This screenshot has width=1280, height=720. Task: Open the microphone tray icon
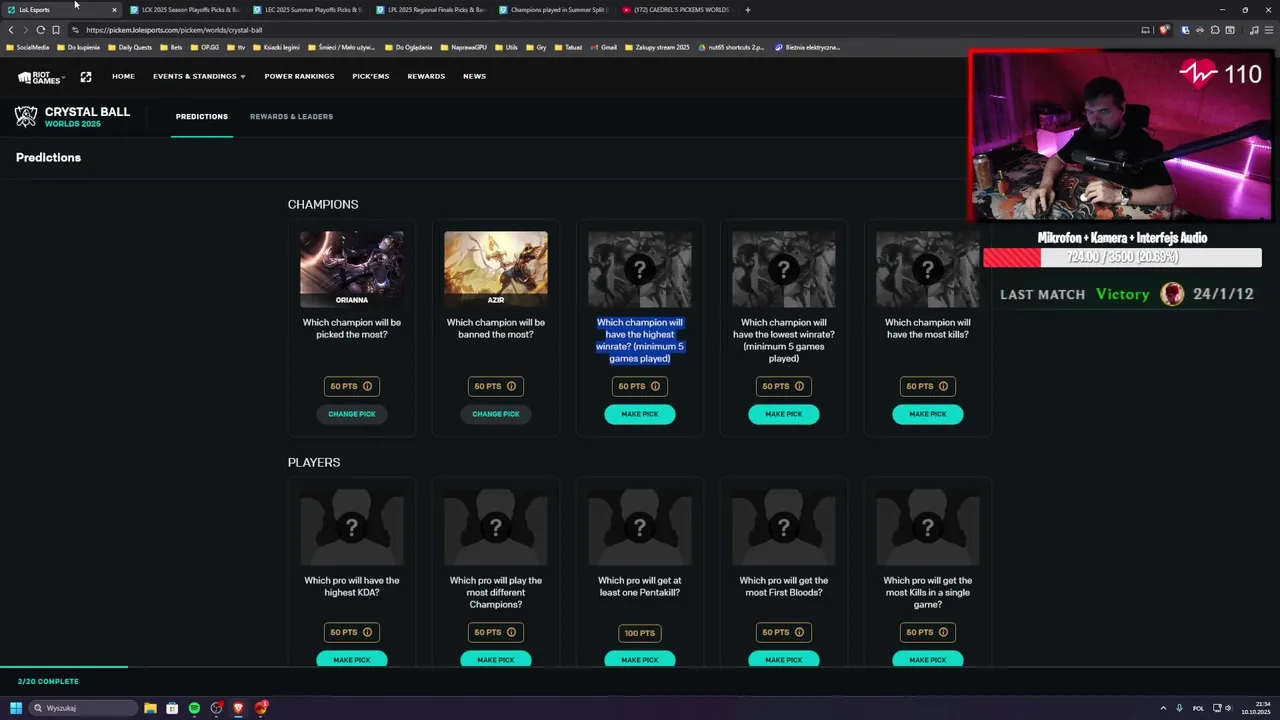[1179, 708]
